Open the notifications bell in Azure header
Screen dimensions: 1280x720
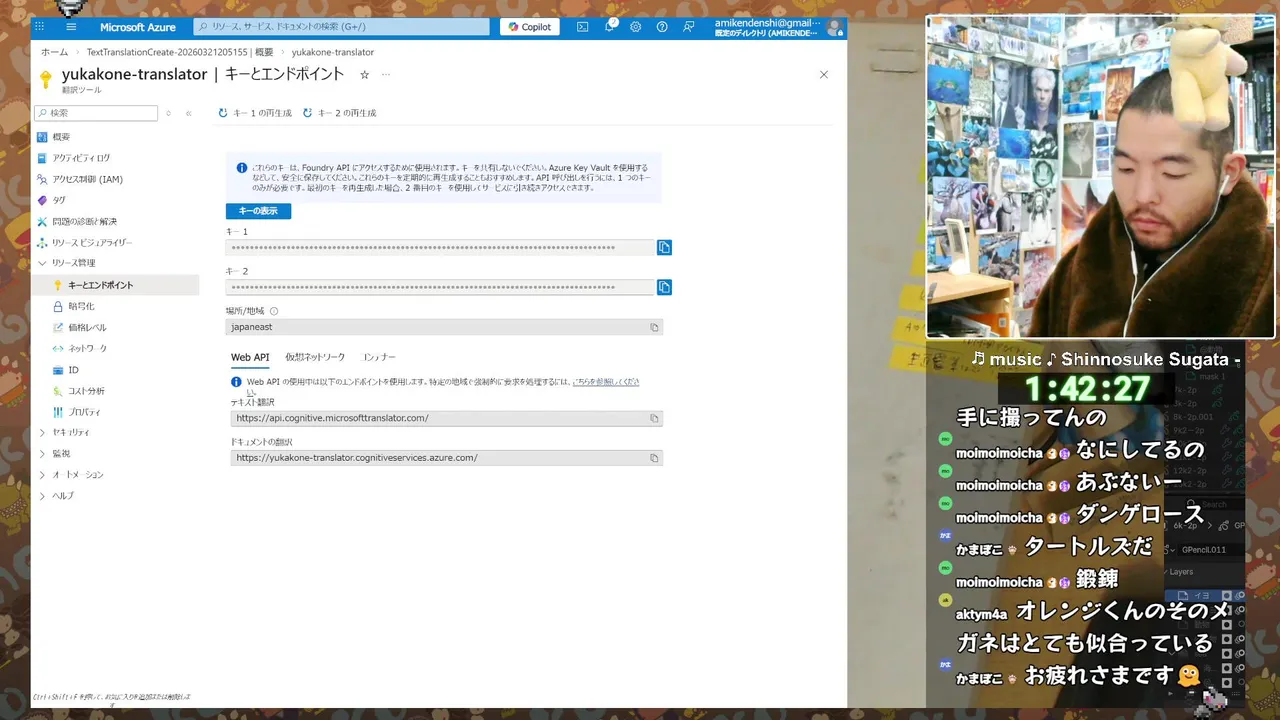[609, 27]
